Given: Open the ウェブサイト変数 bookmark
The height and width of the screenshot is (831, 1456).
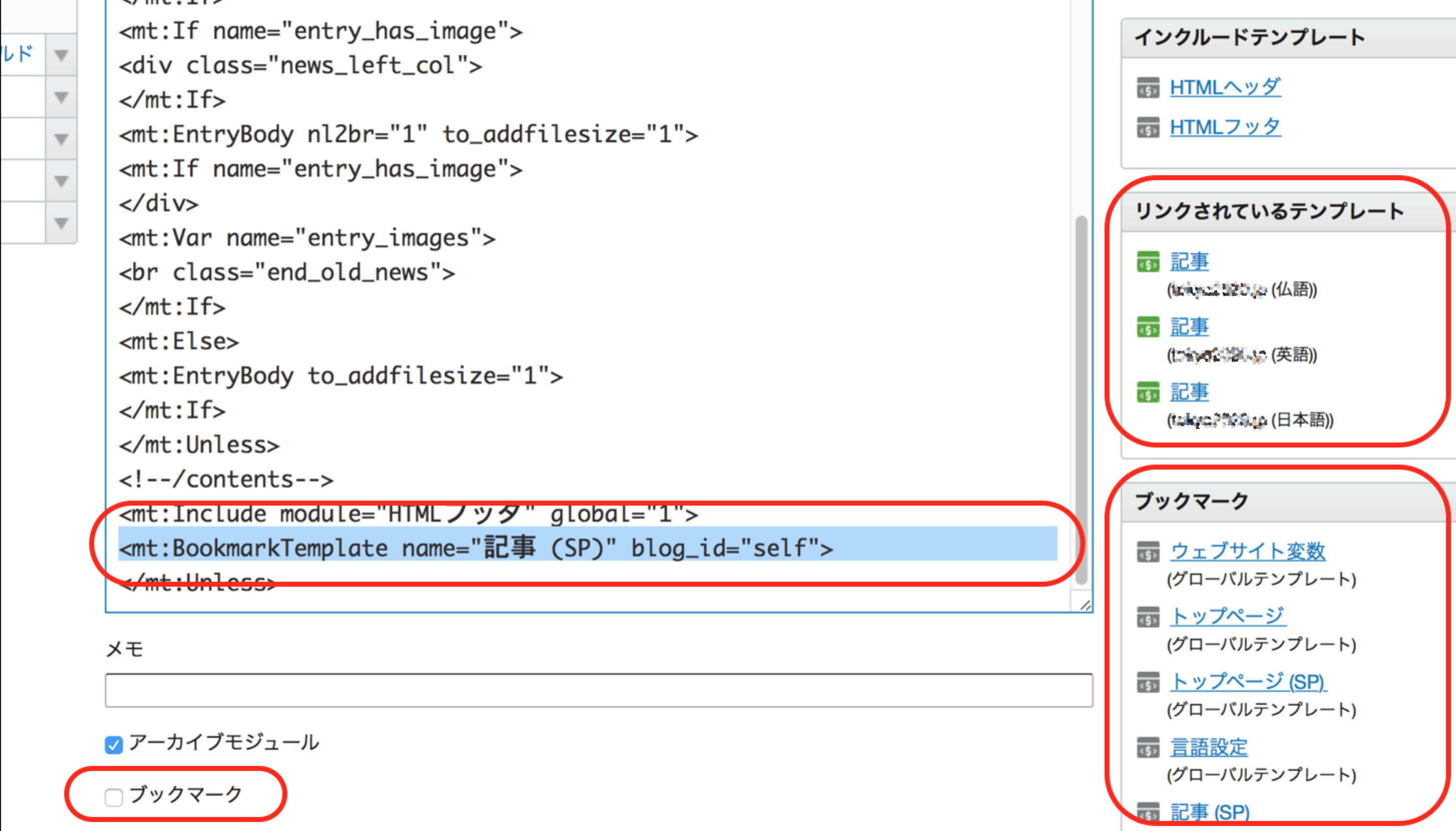Looking at the screenshot, I should pyautogui.click(x=1248, y=551).
